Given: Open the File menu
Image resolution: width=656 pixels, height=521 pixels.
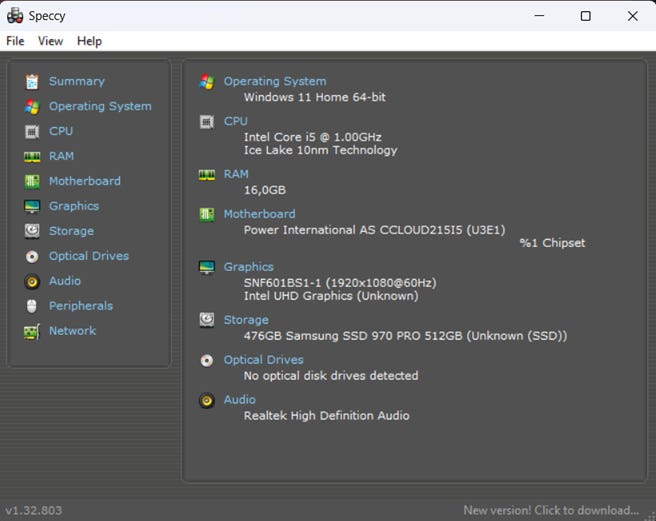Looking at the screenshot, I should pos(15,41).
